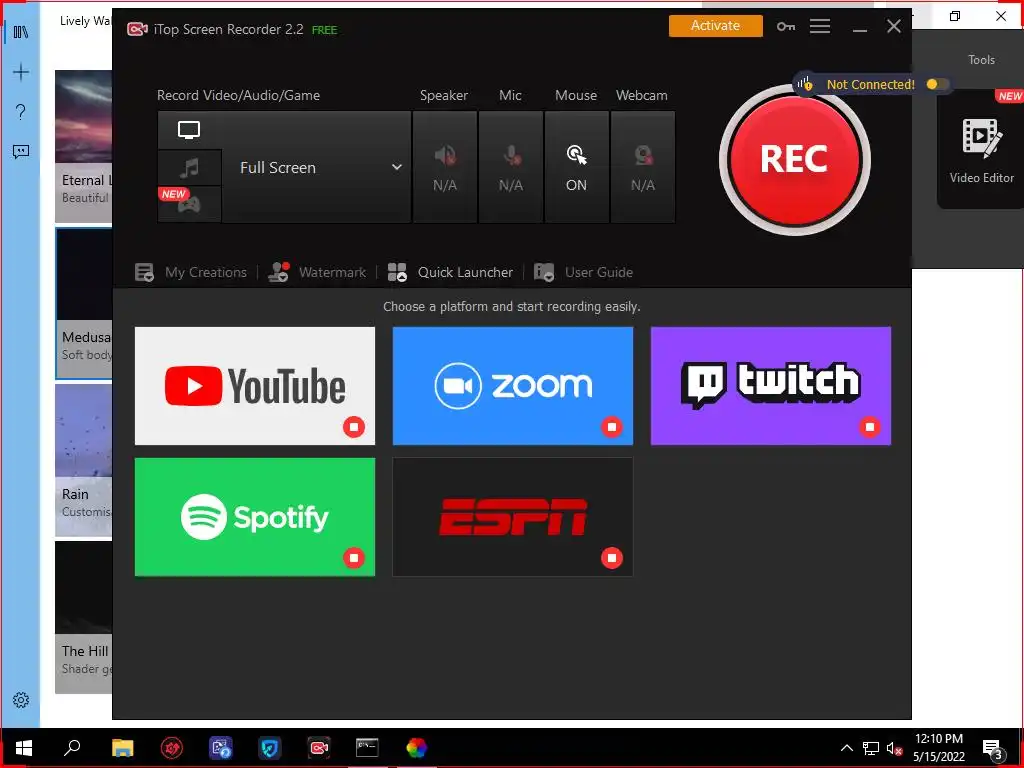Launch the Twitch platform tile
Viewport: 1024px width, 768px height.
(x=771, y=386)
